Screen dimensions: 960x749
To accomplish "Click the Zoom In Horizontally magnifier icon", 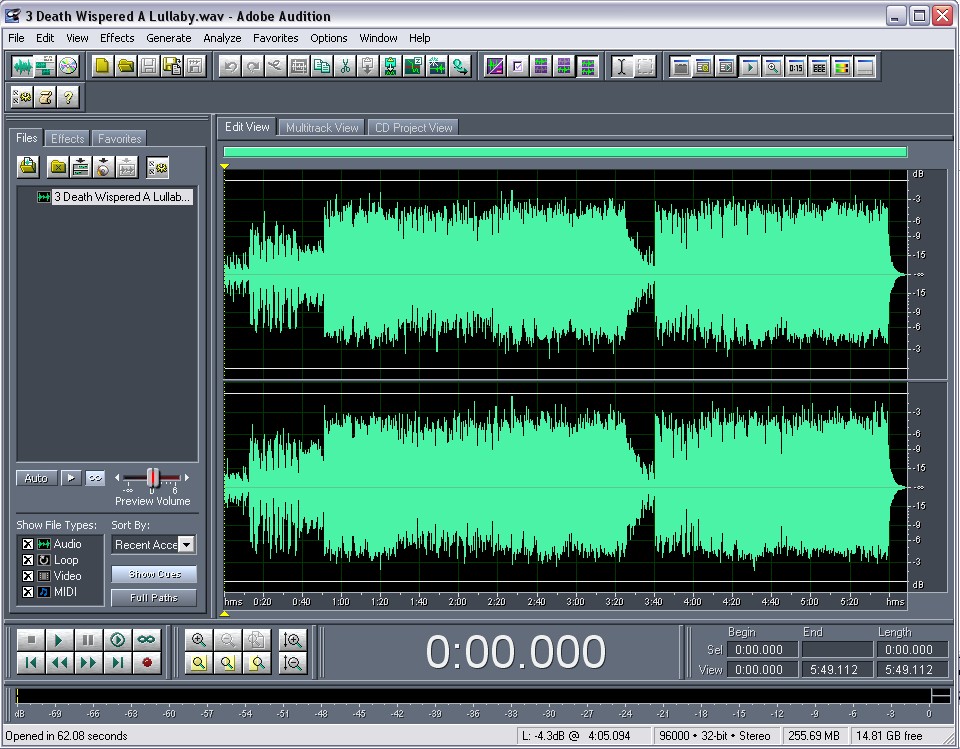I will pos(199,640).
